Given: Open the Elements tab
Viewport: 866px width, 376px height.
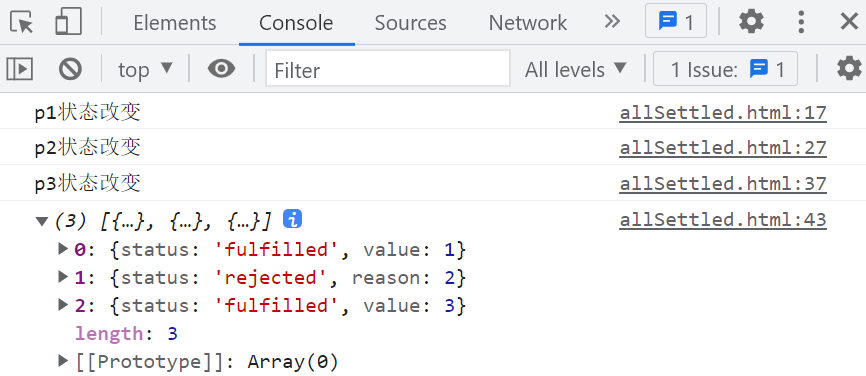Looking at the screenshot, I should click(x=175, y=23).
